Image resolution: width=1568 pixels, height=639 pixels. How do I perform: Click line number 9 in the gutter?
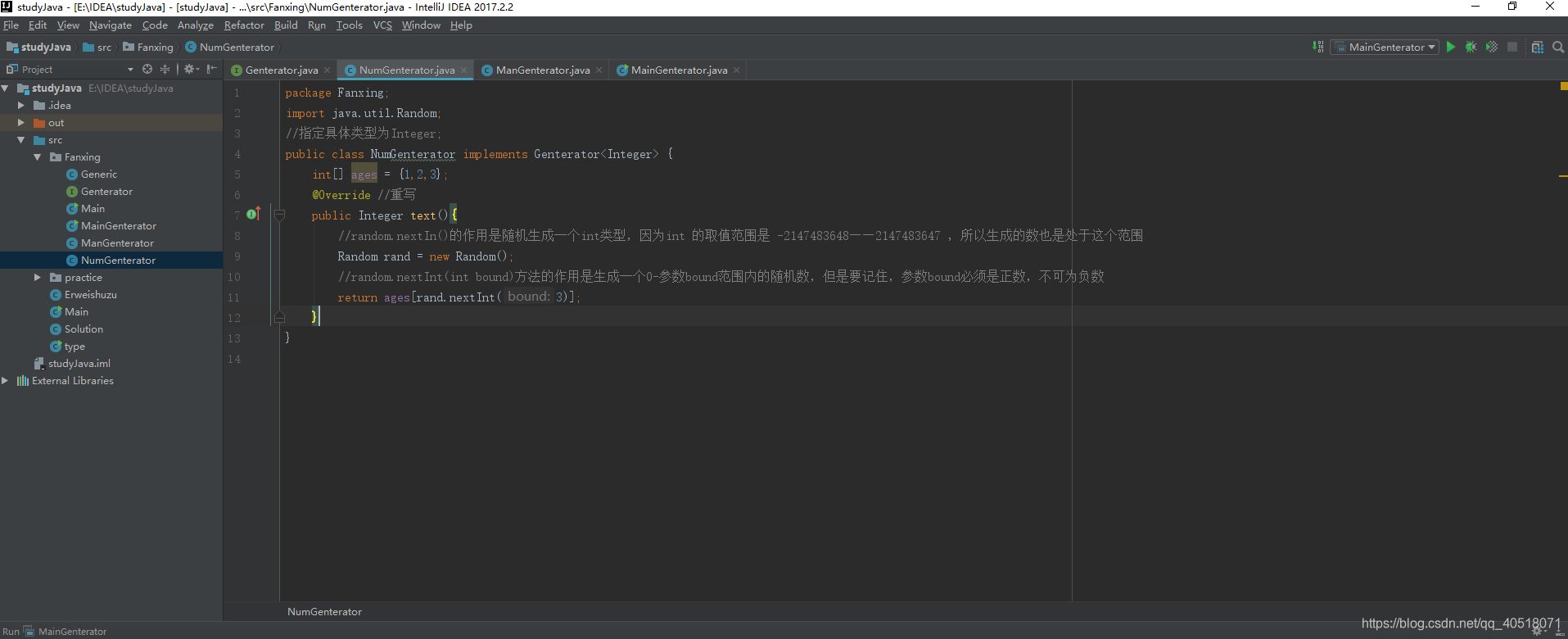point(237,256)
